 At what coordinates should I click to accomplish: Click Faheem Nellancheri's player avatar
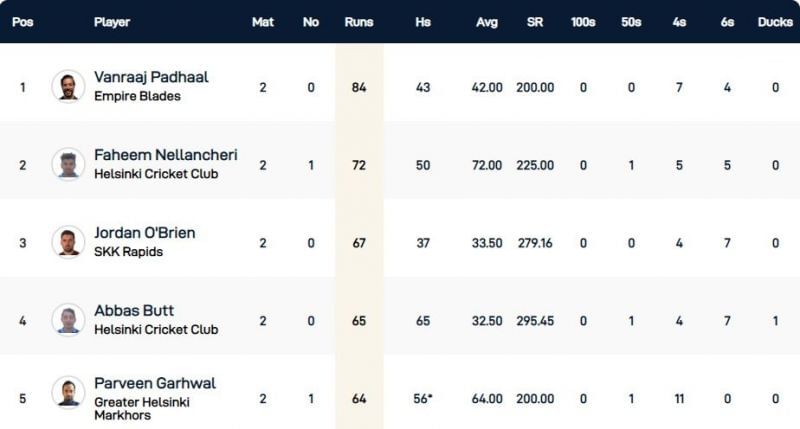[x=68, y=164]
